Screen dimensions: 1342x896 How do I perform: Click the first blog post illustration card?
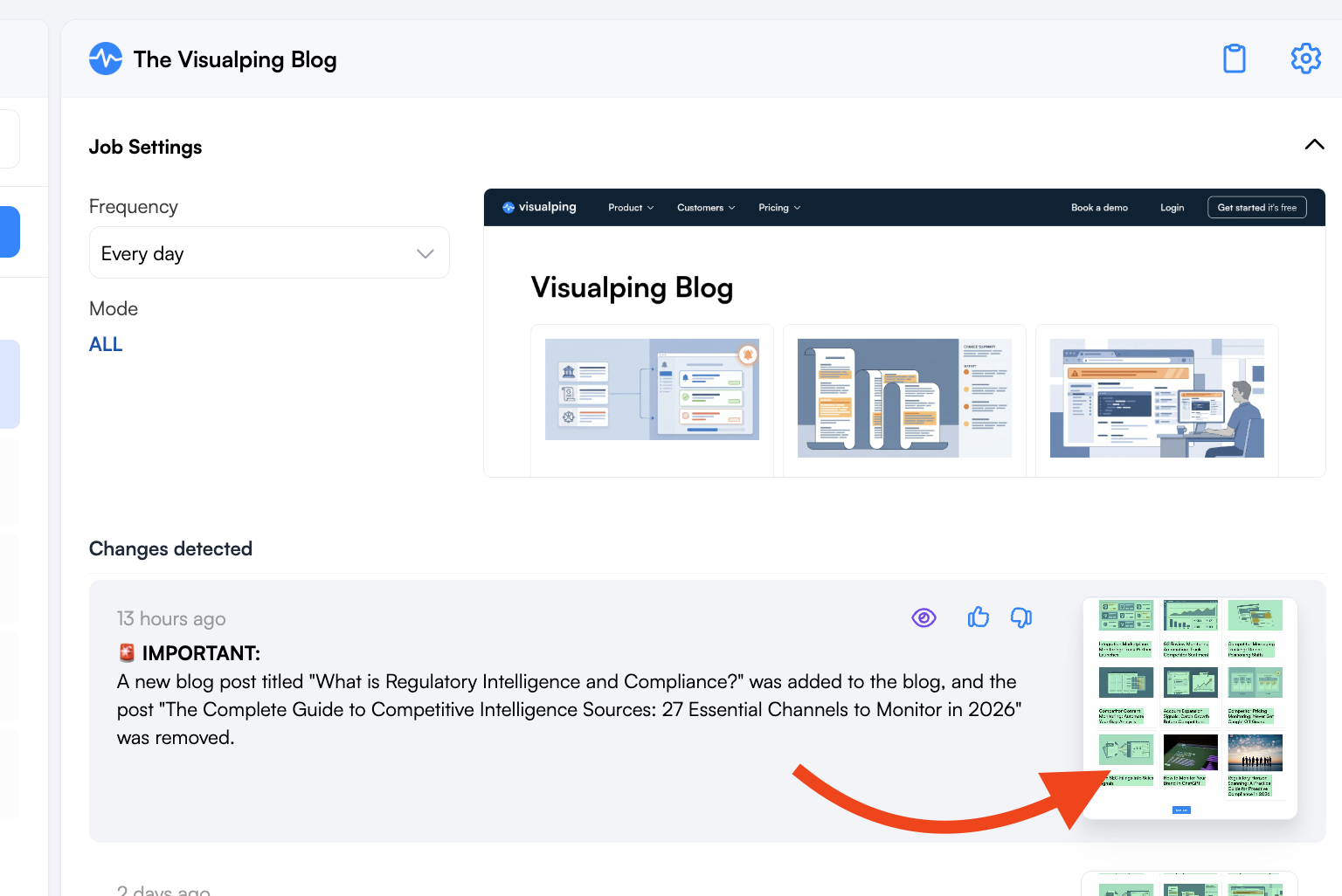tap(652, 389)
